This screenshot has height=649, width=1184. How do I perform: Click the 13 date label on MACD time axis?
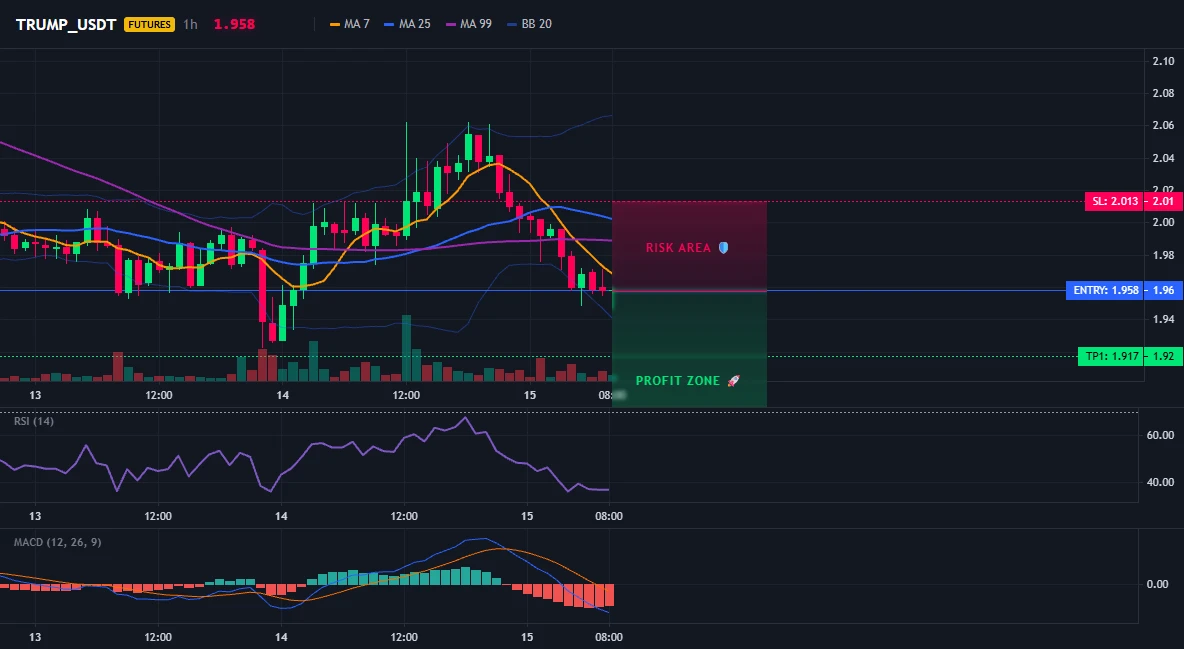pos(35,637)
